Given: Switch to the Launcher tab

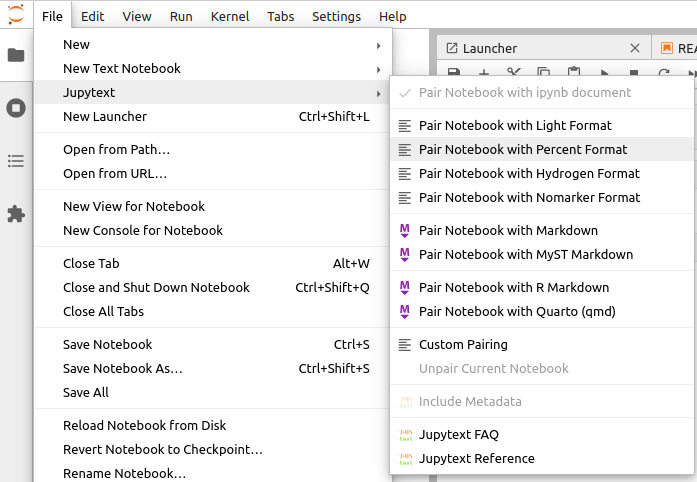Looking at the screenshot, I should (x=544, y=48).
